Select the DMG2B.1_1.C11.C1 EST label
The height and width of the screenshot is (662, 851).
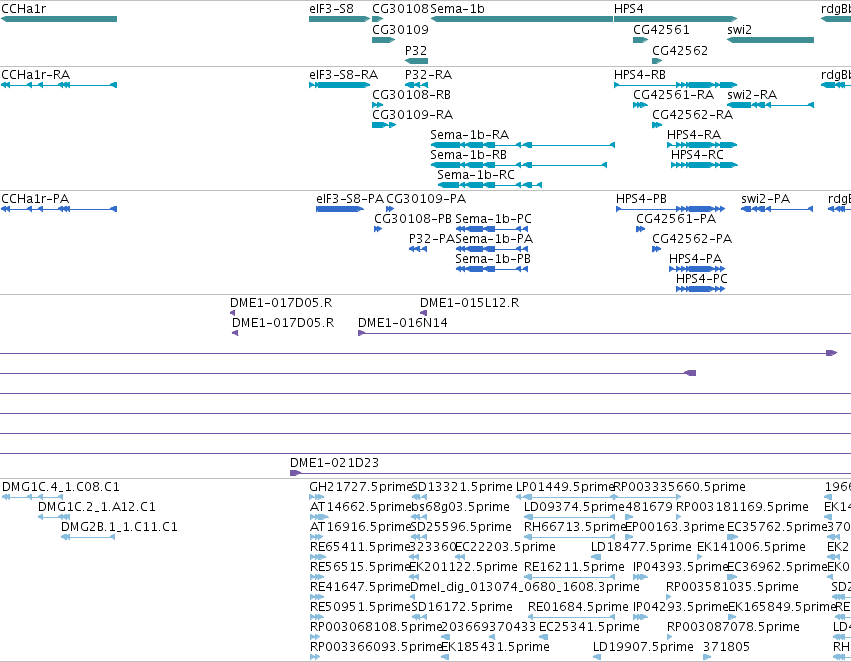[x=119, y=527]
